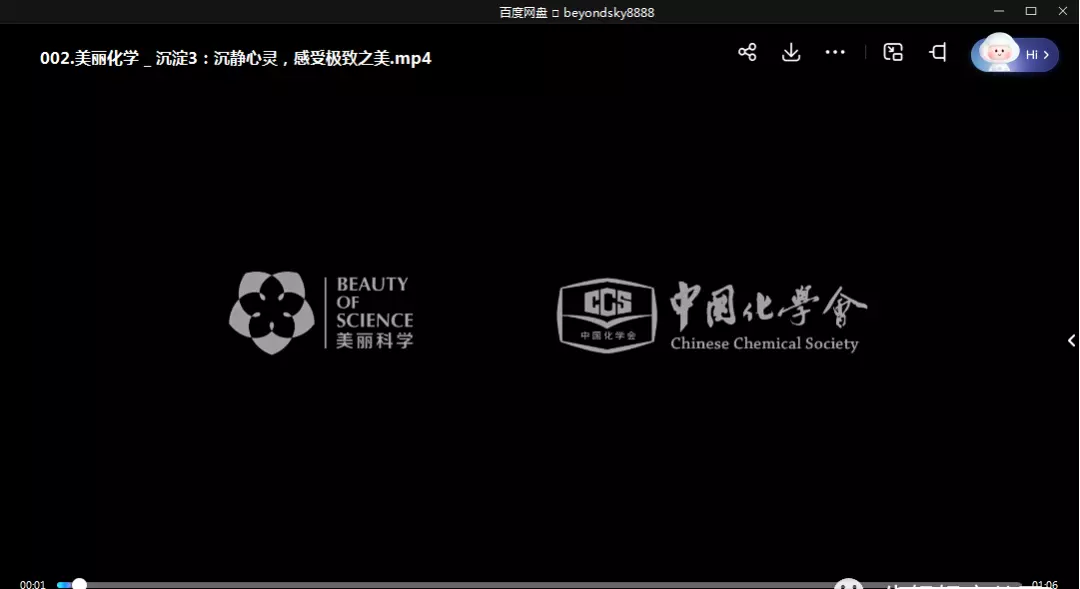The height and width of the screenshot is (589, 1080).
Task: Click the Chinese Chemical Society logo in the video
Action: [712, 316]
